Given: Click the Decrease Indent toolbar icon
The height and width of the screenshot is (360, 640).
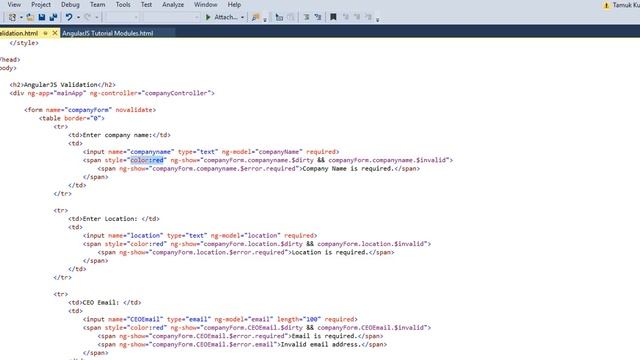Looking at the screenshot, I should (x=306, y=17).
